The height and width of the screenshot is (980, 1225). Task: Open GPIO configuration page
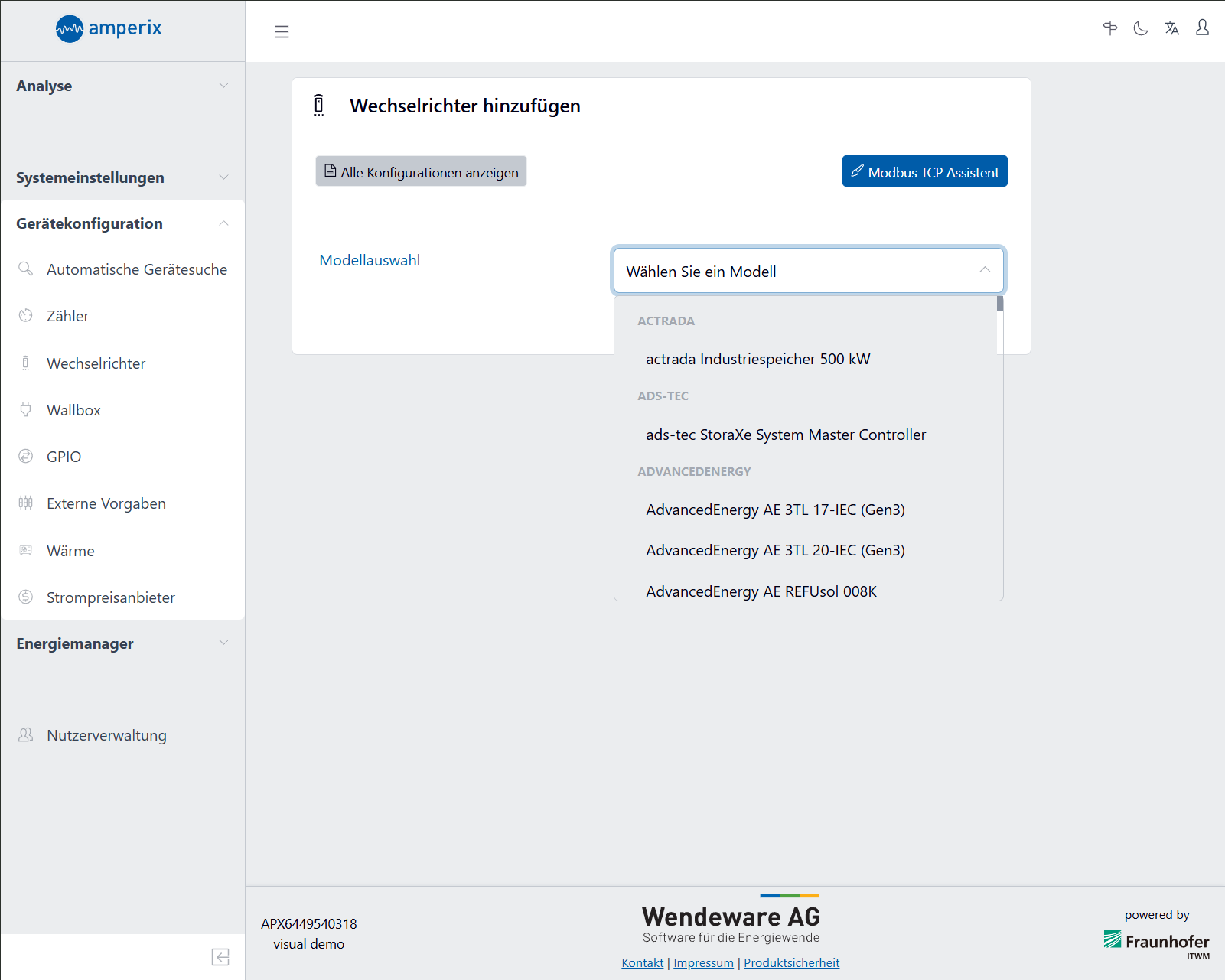(x=64, y=457)
